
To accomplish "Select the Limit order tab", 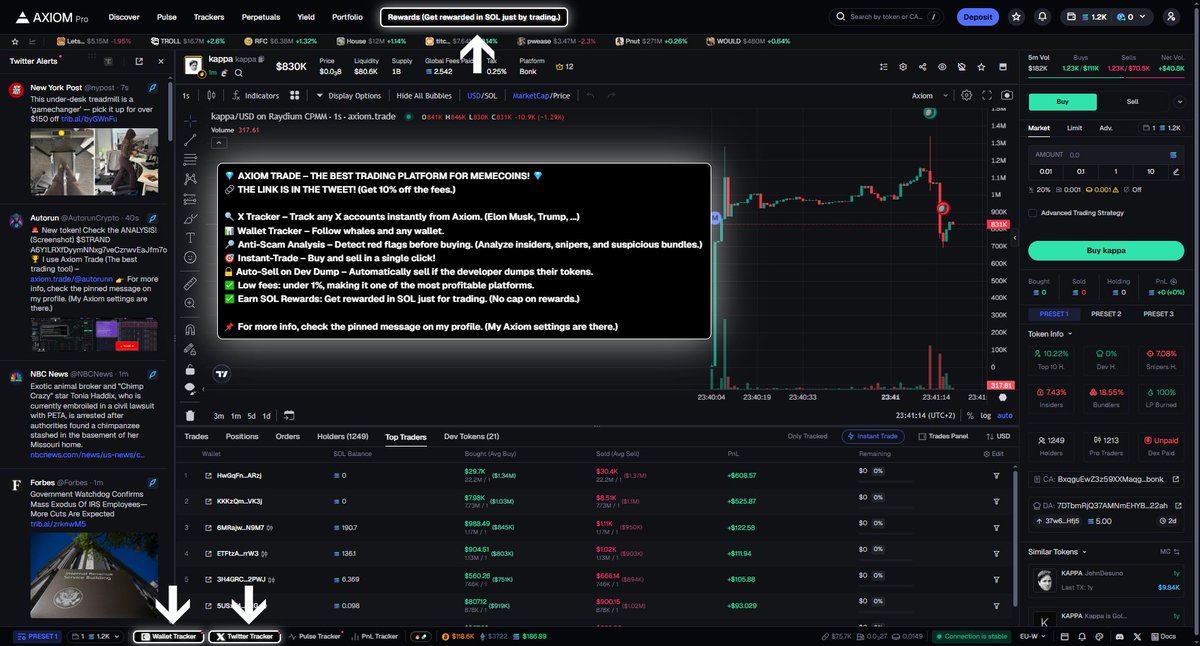I will click(1074, 128).
